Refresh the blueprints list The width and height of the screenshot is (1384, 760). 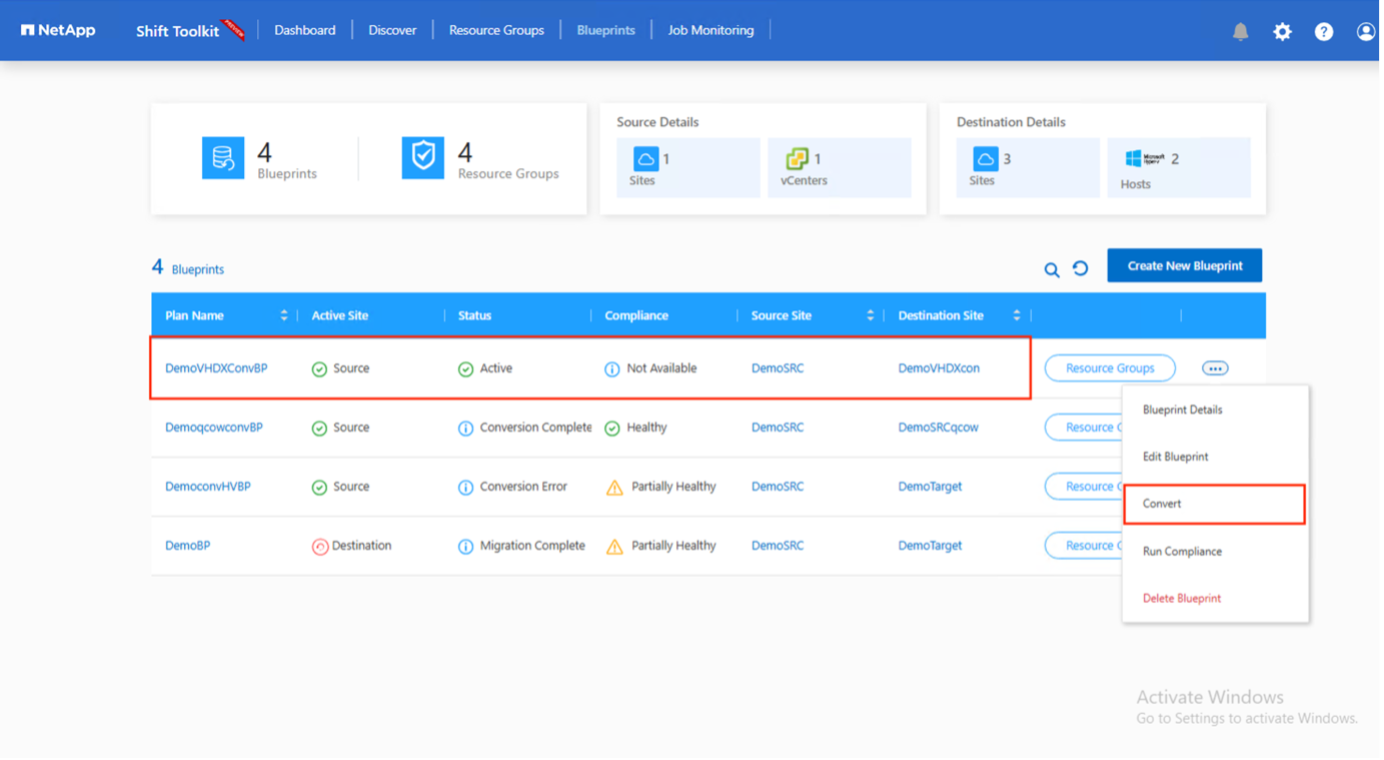[x=1080, y=268]
